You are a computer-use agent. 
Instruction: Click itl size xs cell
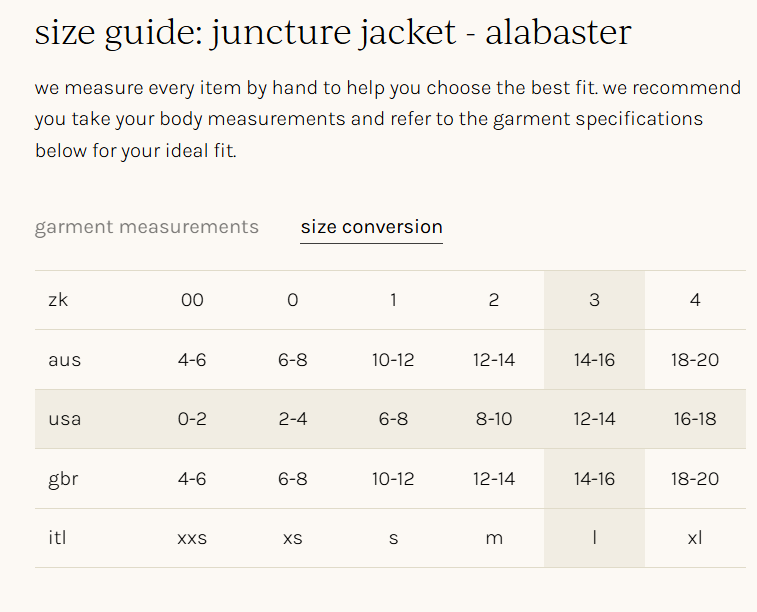pyautogui.click(x=293, y=538)
